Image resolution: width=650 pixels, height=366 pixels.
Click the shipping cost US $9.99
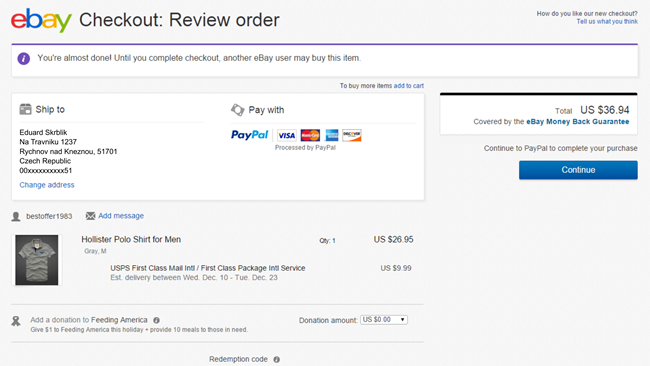click(x=396, y=268)
